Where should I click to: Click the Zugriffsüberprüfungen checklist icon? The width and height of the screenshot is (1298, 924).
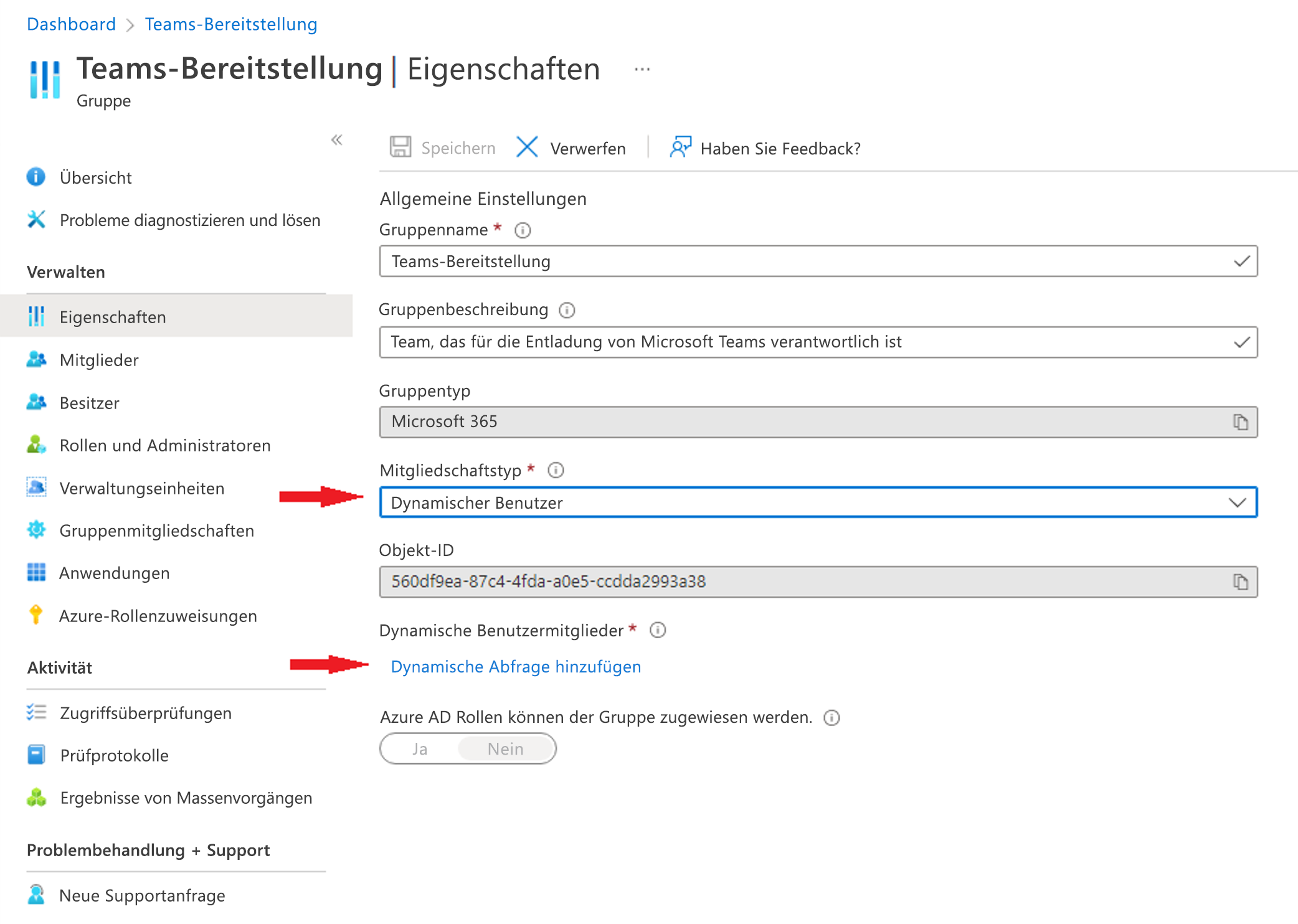pyautogui.click(x=36, y=712)
